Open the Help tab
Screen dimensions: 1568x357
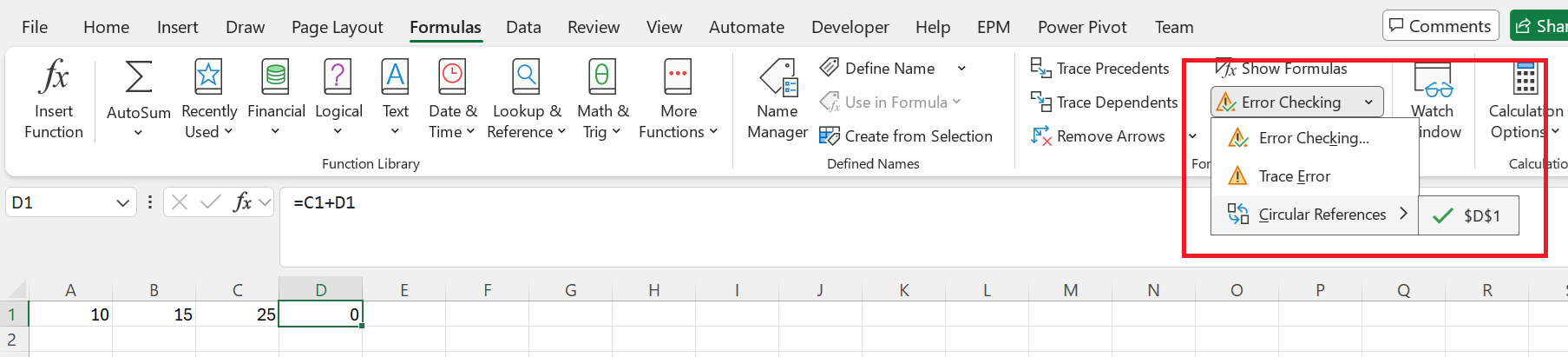pyautogui.click(x=933, y=27)
